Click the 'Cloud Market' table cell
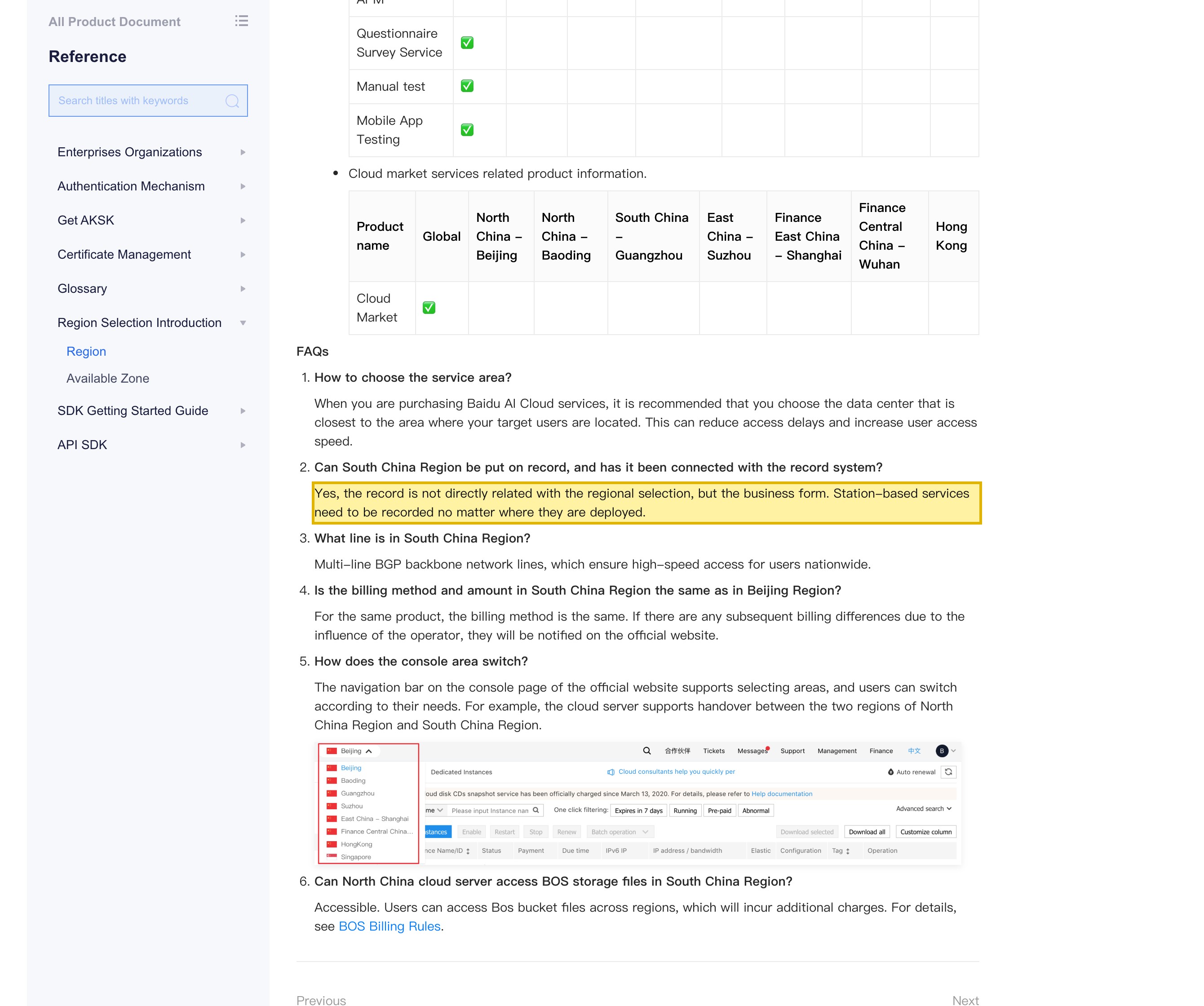1204x1006 pixels. (382, 308)
